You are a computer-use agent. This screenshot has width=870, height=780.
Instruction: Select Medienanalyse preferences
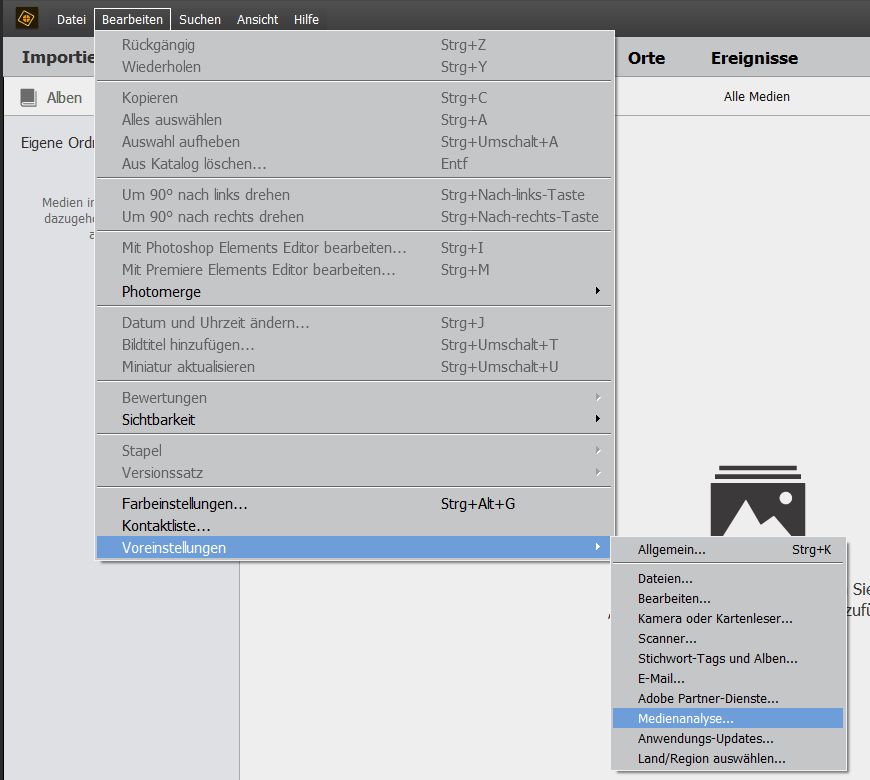click(x=728, y=718)
